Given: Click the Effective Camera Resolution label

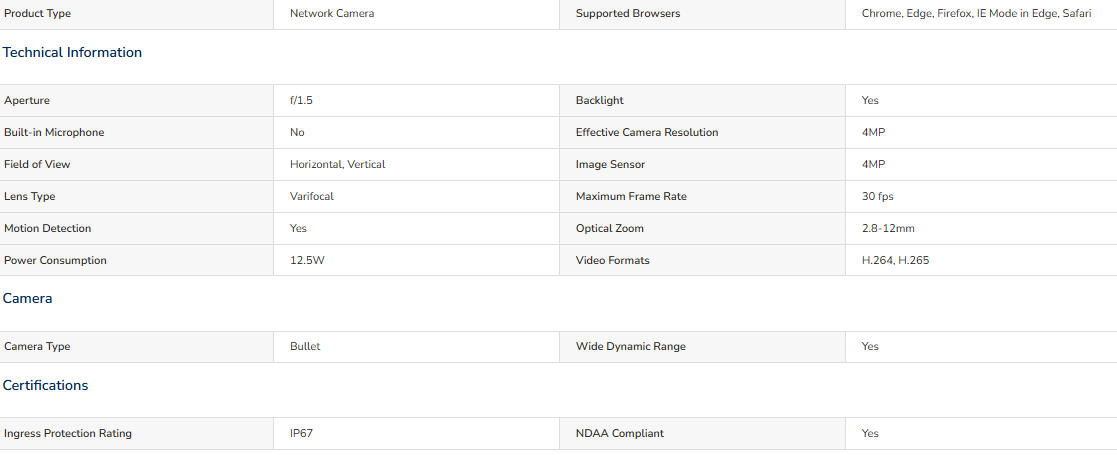Looking at the screenshot, I should [x=647, y=132].
